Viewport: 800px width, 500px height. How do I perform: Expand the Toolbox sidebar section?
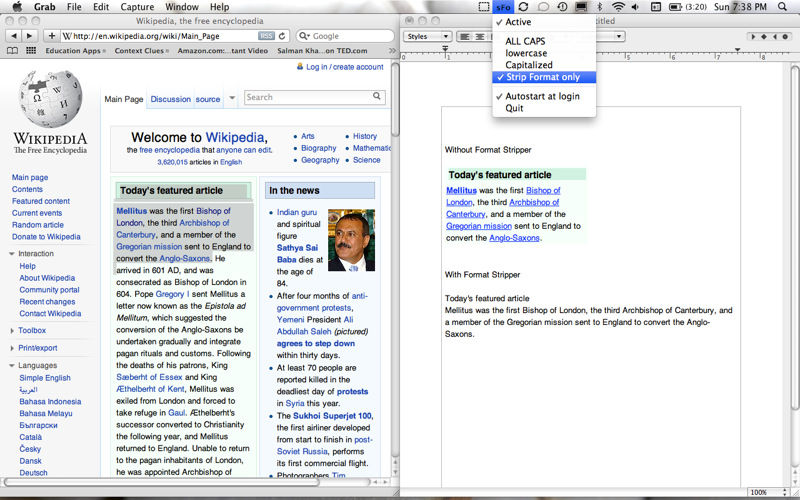click(x=12, y=331)
